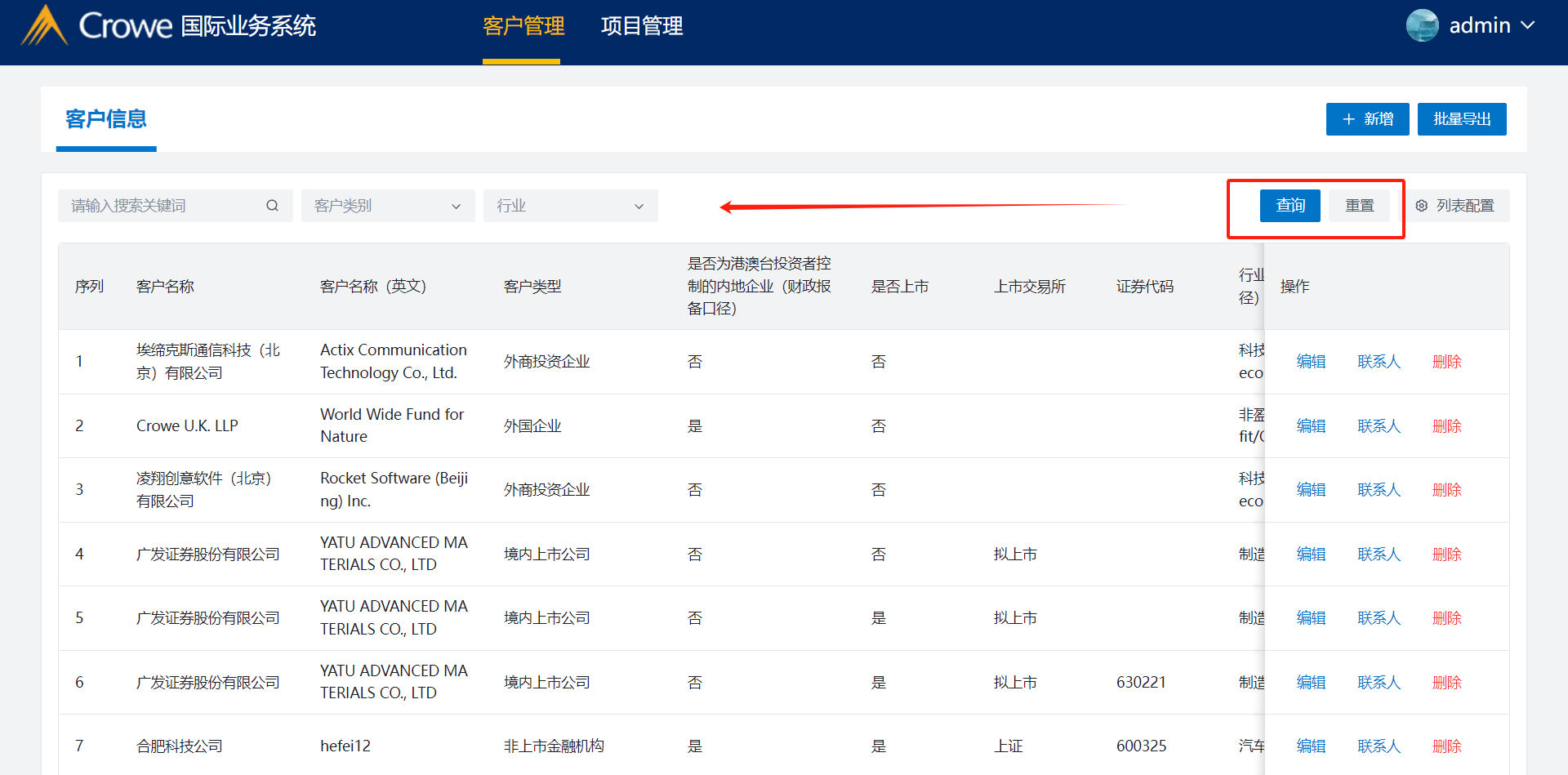Screen dimensions: 1568x775
Task: Click the plus icon on 新增 button
Action: [x=1348, y=119]
